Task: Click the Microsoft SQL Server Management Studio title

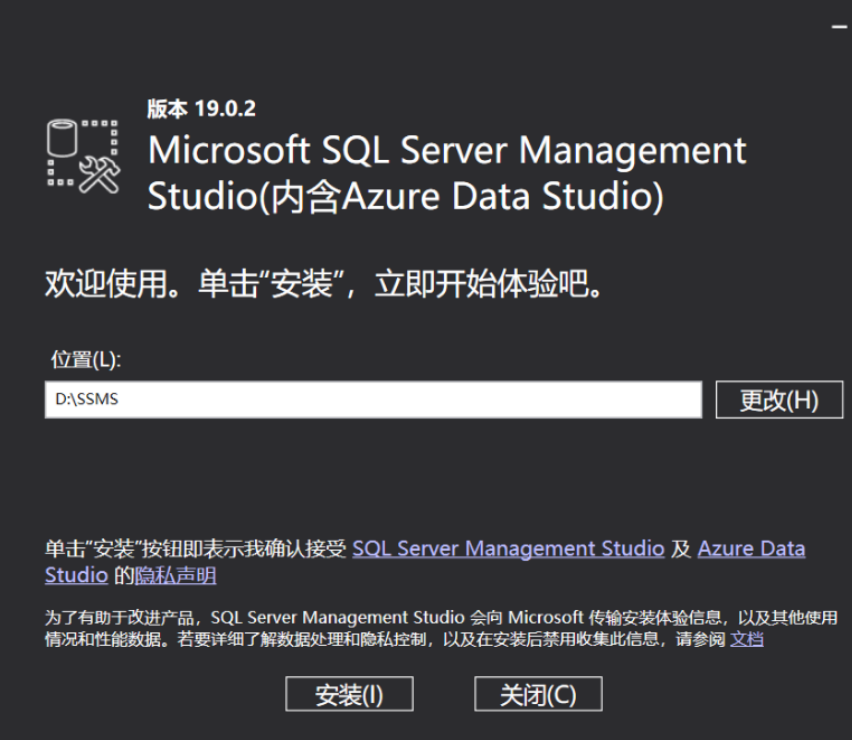Action: point(447,173)
